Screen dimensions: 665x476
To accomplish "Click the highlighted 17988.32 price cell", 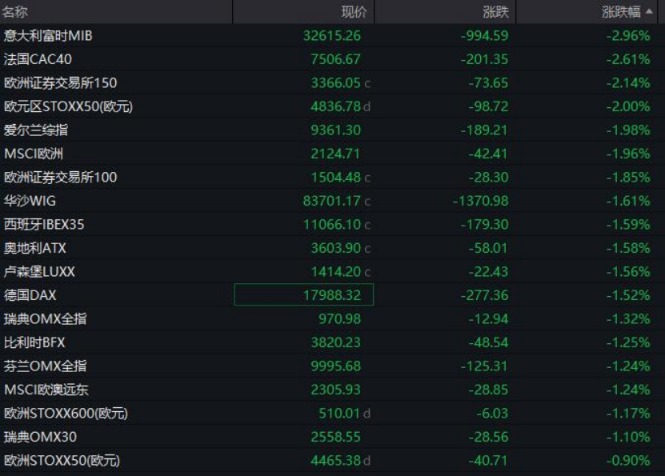I will (x=304, y=294).
